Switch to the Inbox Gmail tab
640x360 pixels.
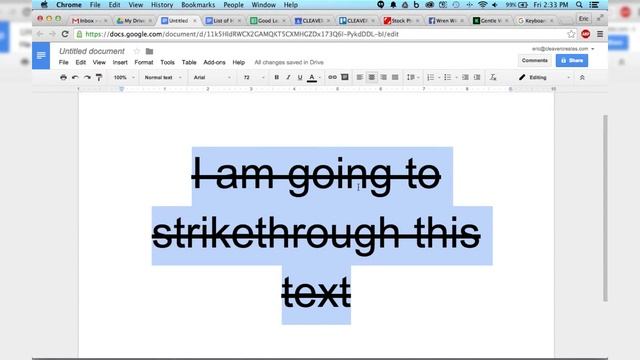pos(89,20)
